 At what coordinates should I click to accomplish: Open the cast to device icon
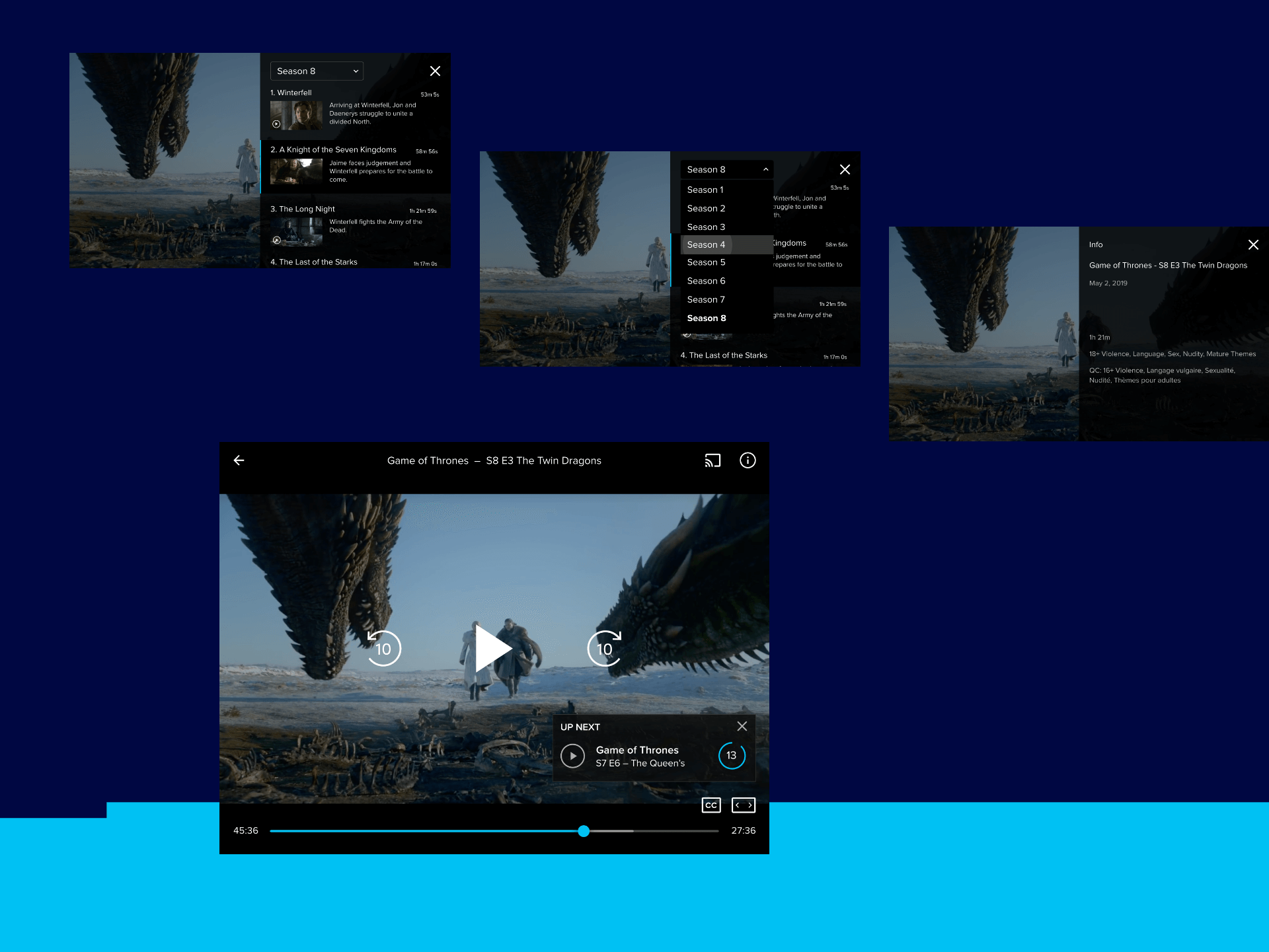712,460
